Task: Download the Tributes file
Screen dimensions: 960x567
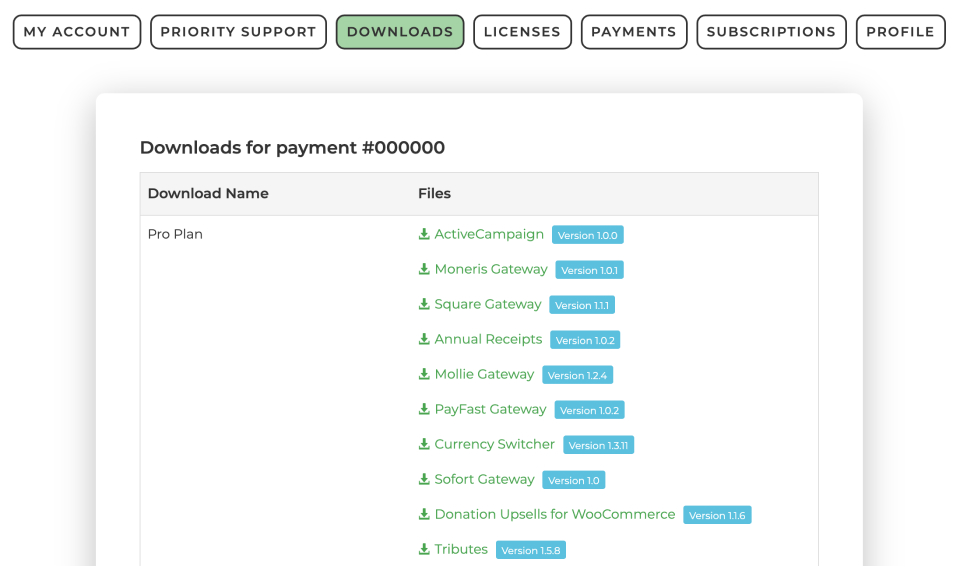Action: coord(460,549)
